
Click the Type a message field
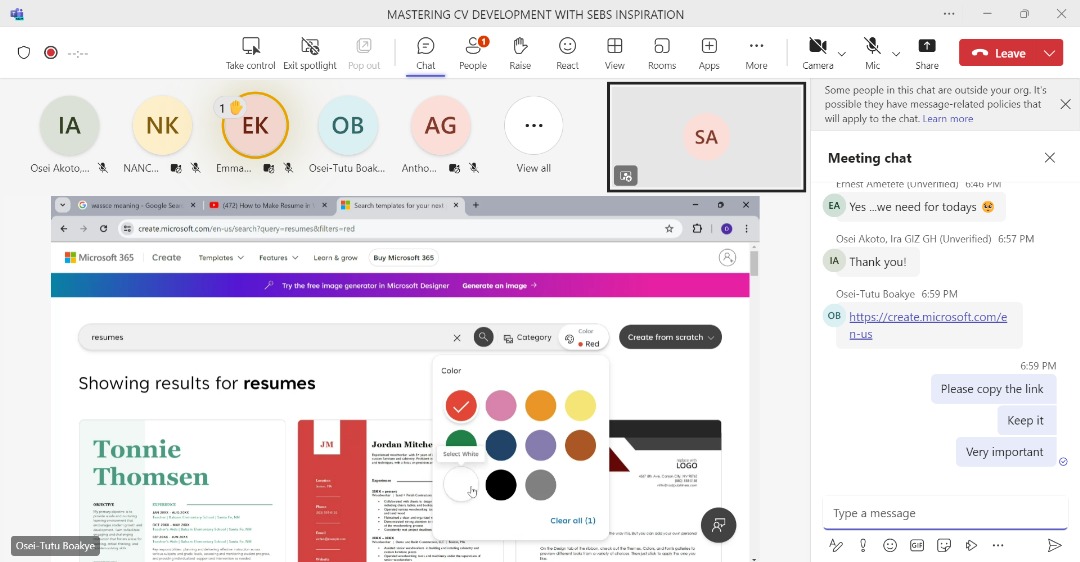coord(940,513)
